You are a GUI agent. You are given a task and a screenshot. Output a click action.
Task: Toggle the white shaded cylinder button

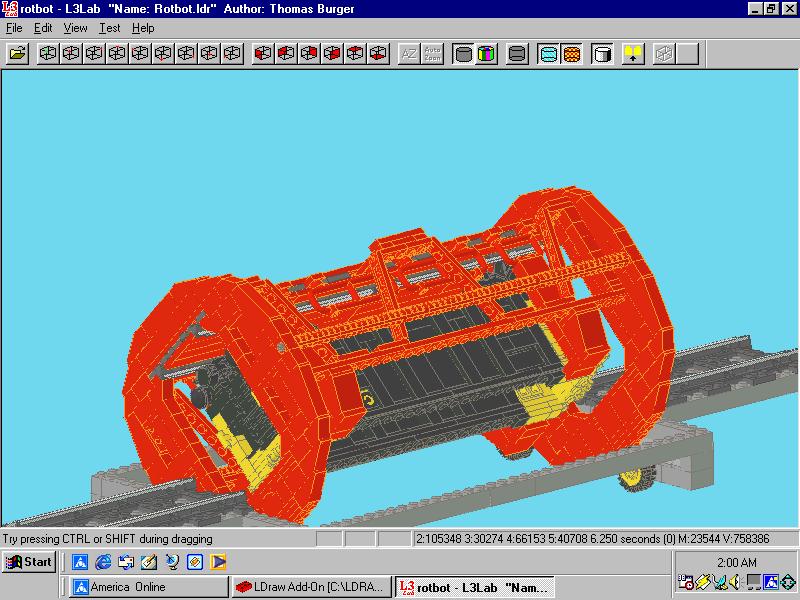coord(603,54)
